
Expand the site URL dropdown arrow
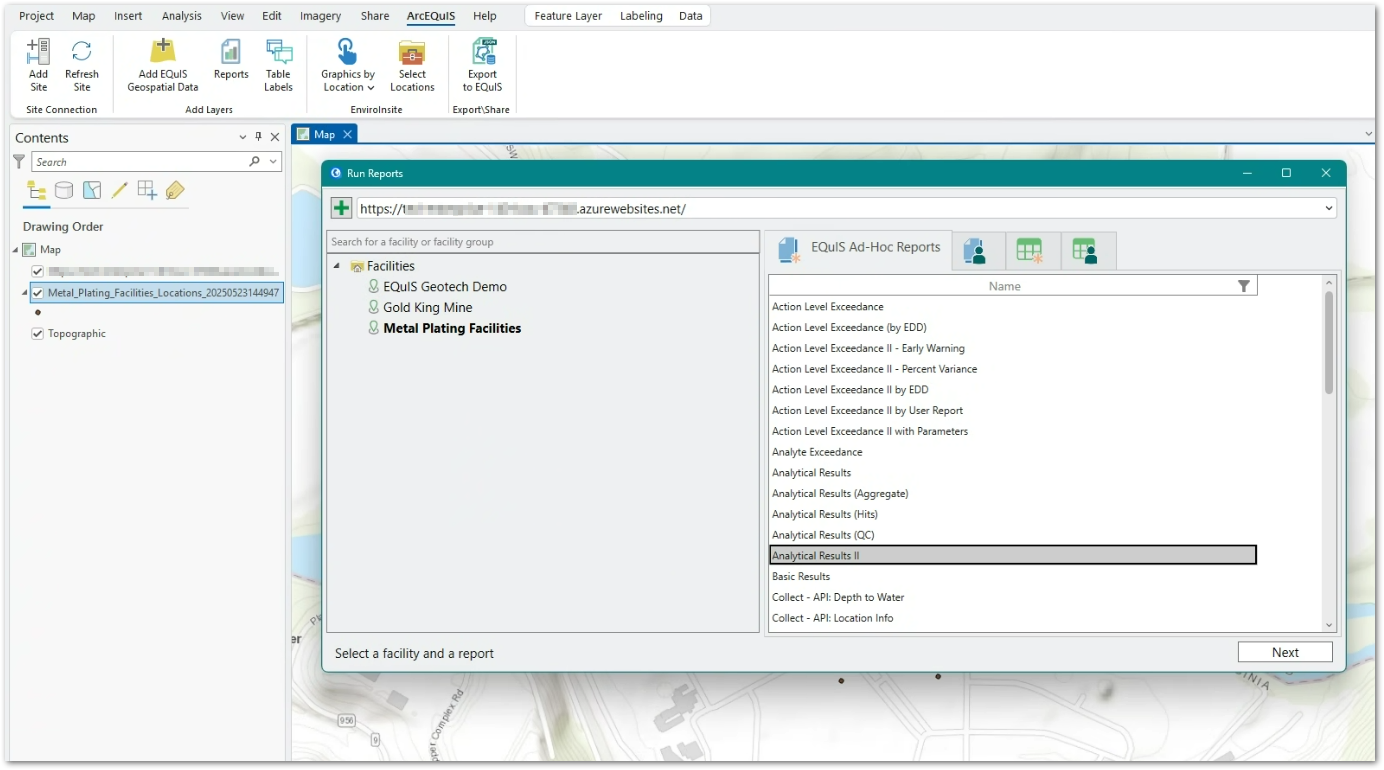pos(1329,208)
